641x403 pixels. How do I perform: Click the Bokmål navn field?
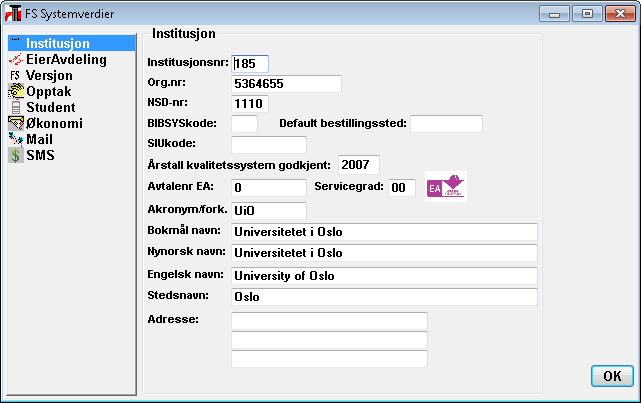pos(384,232)
